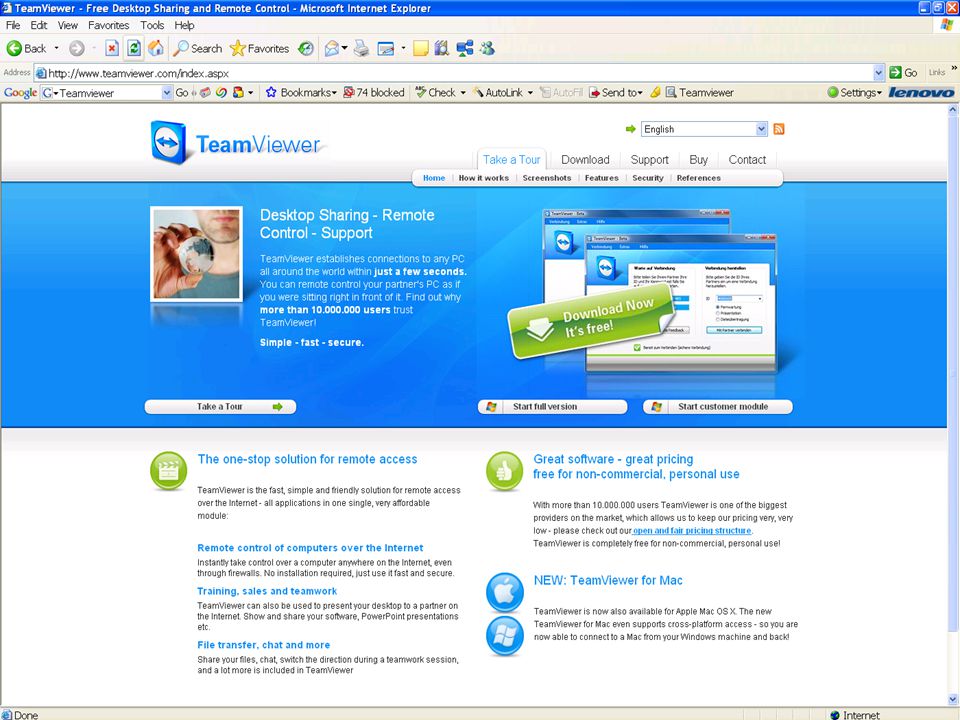
Task: Open the Search pane from the toolbar
Action: pyautogui.click(x=198, y=48)
